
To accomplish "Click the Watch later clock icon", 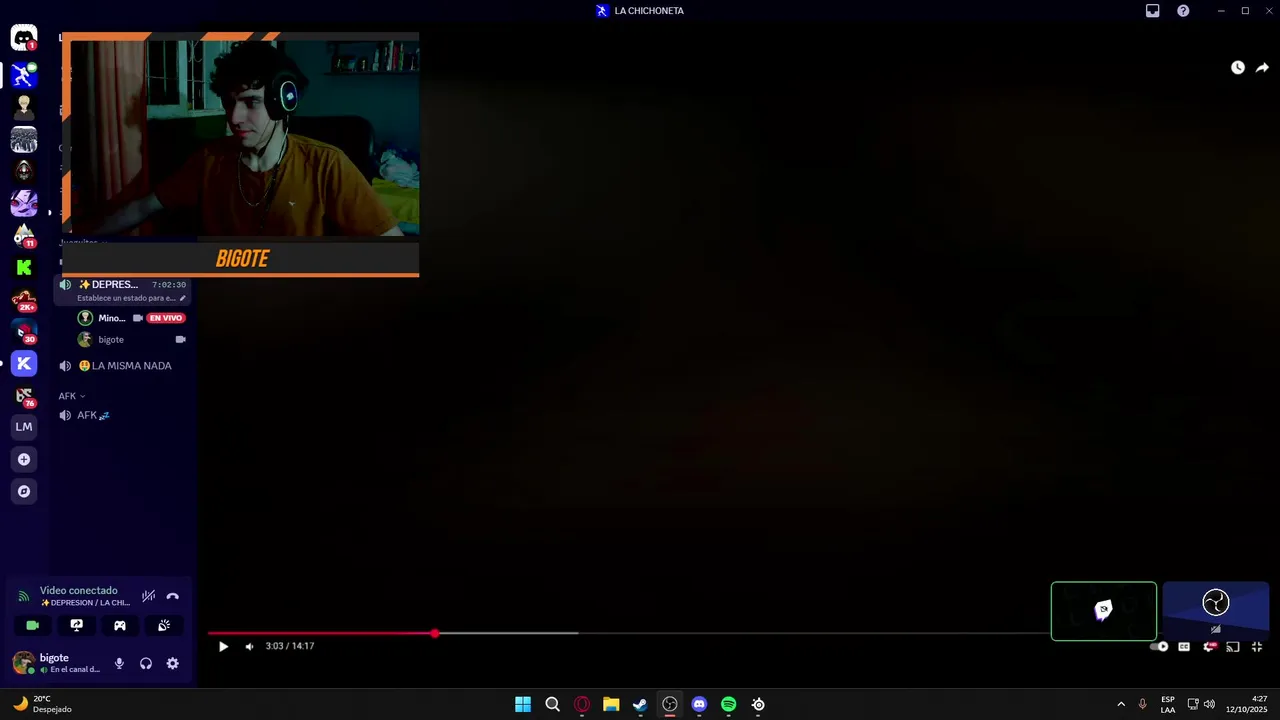I will pyautogui.click(x=1238, y=68).
